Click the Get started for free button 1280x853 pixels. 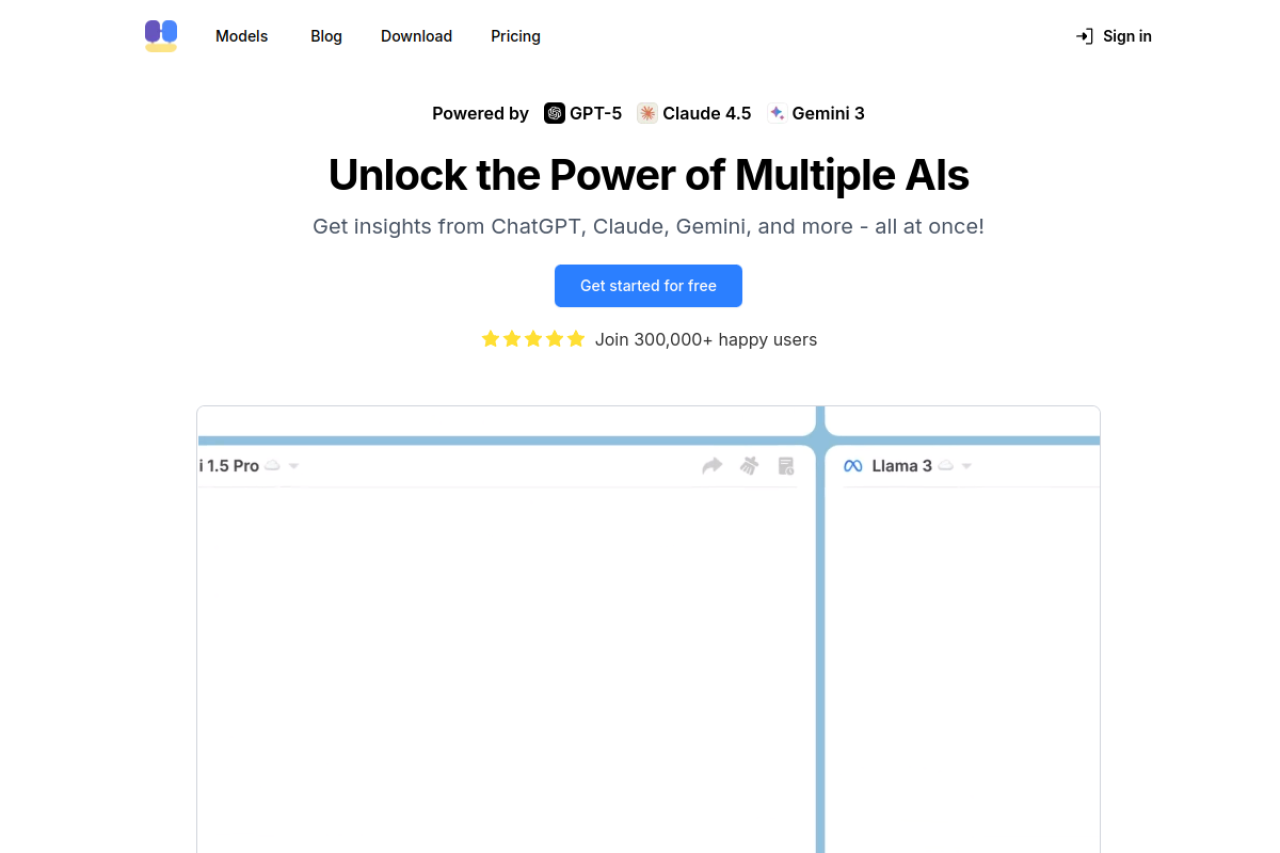(x=648, y=286)
